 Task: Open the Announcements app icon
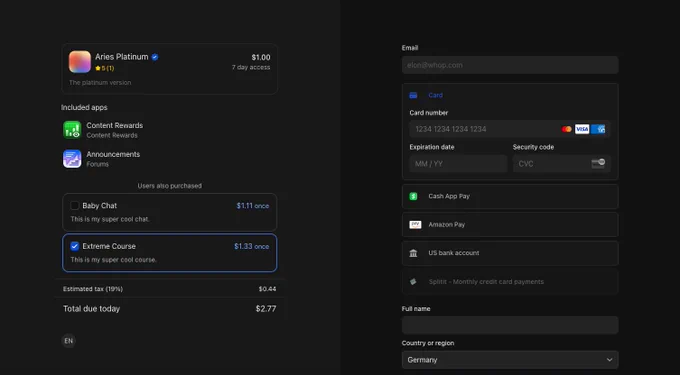click(x=72, y=159)
